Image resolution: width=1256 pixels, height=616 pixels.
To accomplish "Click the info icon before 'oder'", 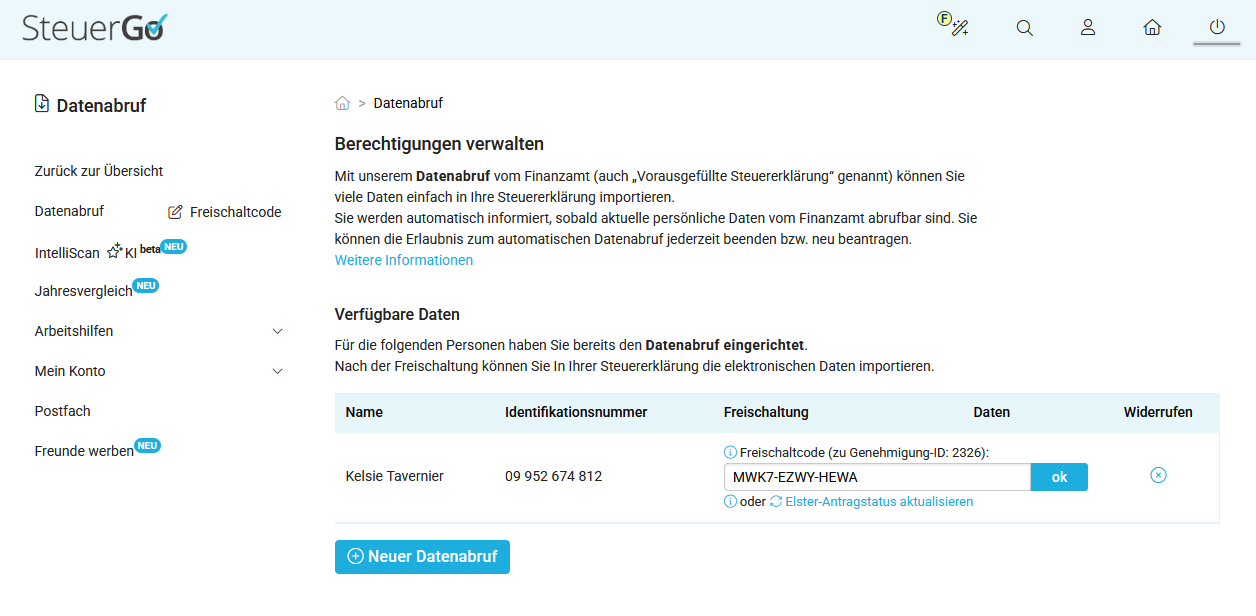I will tap(730, 502).
